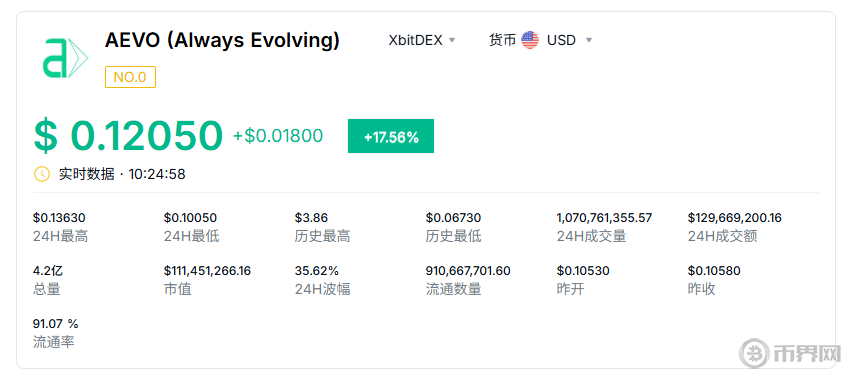Screen dimensions: 852x381
Task: Click the 24H最低 value $0.10050
Action: (190, 218)
